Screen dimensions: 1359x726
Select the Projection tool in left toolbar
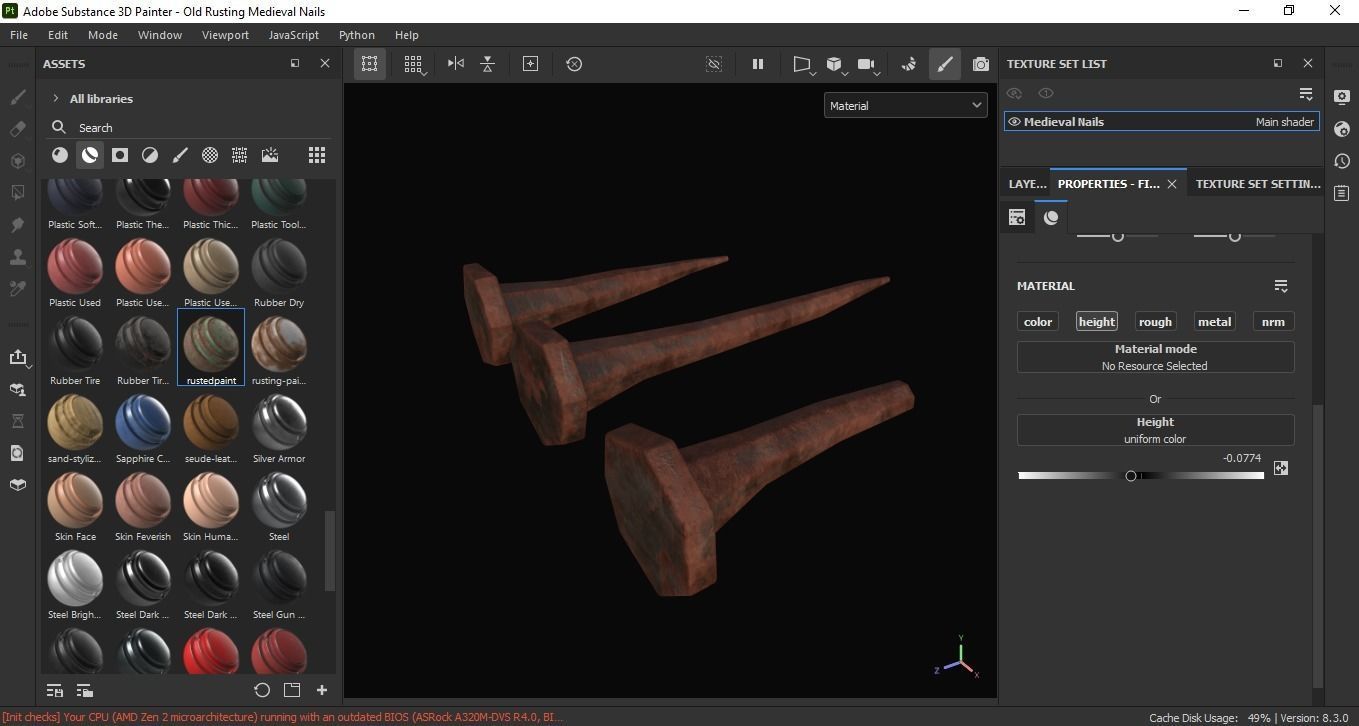[17, 161]
